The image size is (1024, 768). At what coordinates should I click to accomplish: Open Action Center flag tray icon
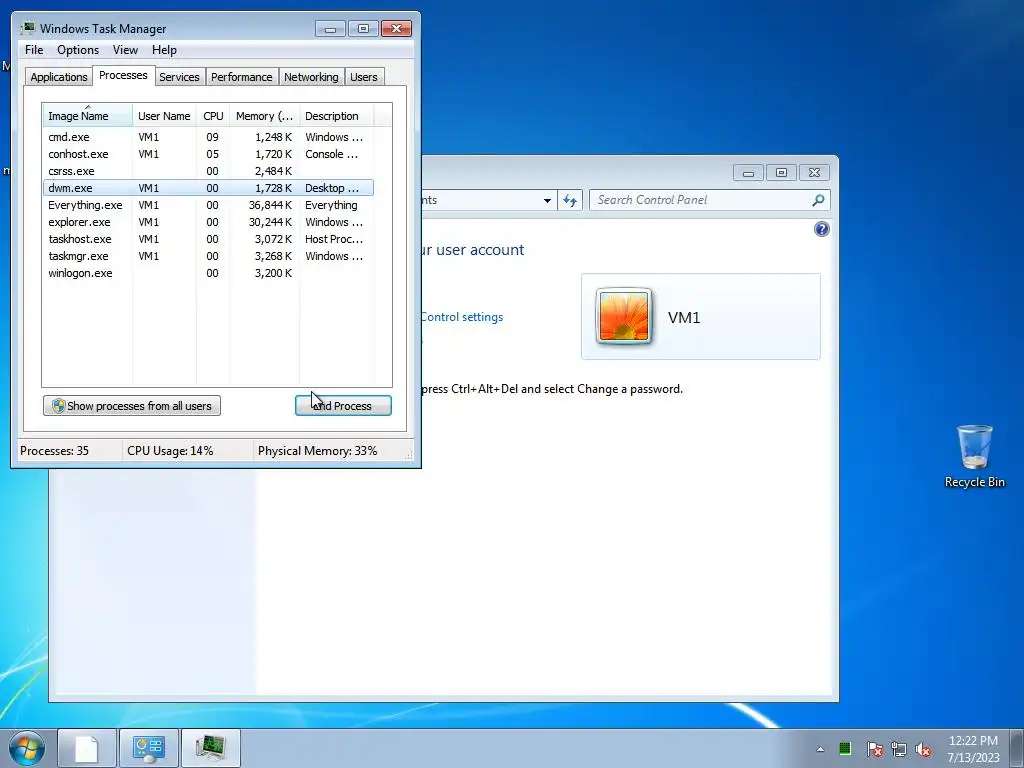tap(874, 749)
